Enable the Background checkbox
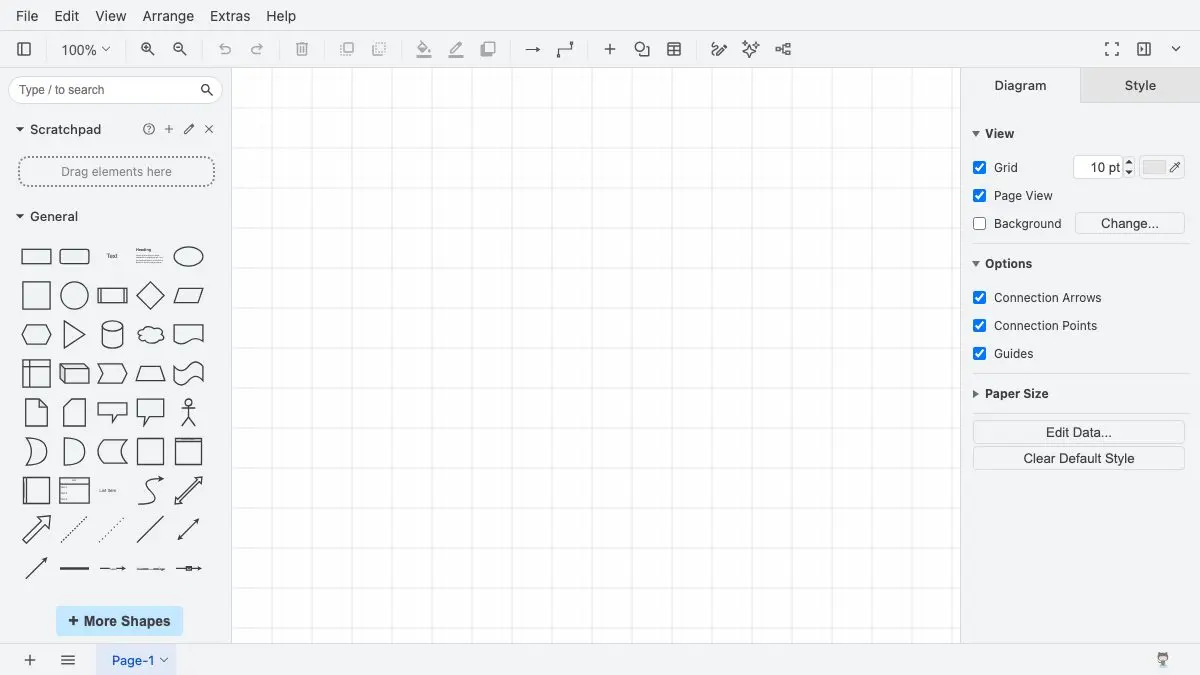 pos(980,224)
